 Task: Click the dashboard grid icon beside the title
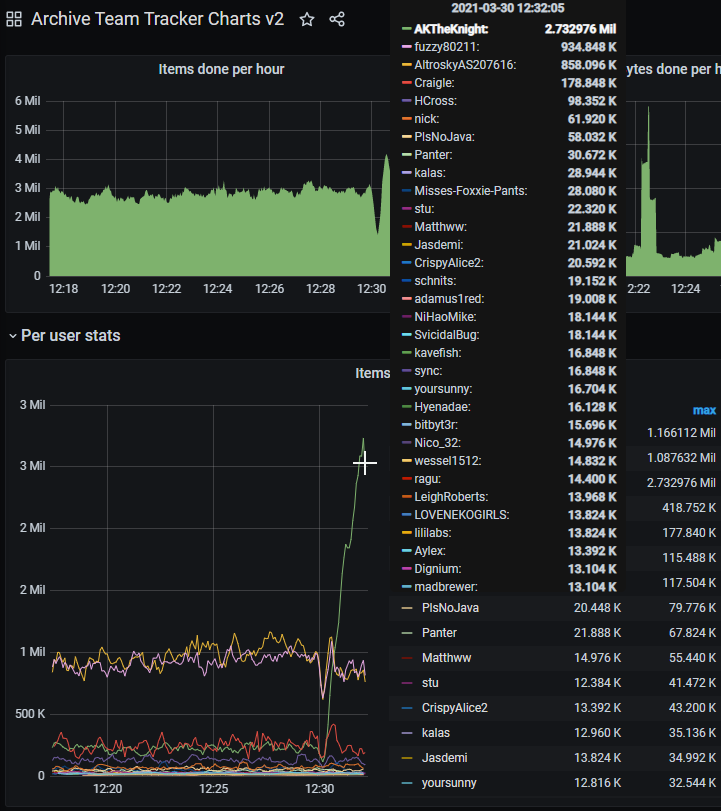click(x=15, y=20)
